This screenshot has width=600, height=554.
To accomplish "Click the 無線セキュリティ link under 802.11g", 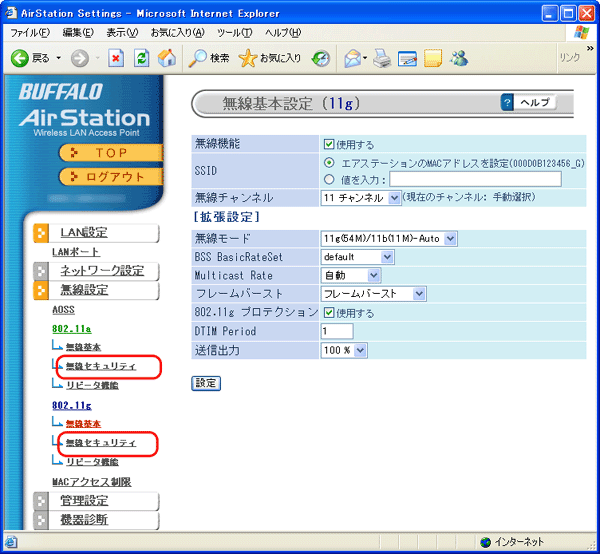I will (100, 442).
